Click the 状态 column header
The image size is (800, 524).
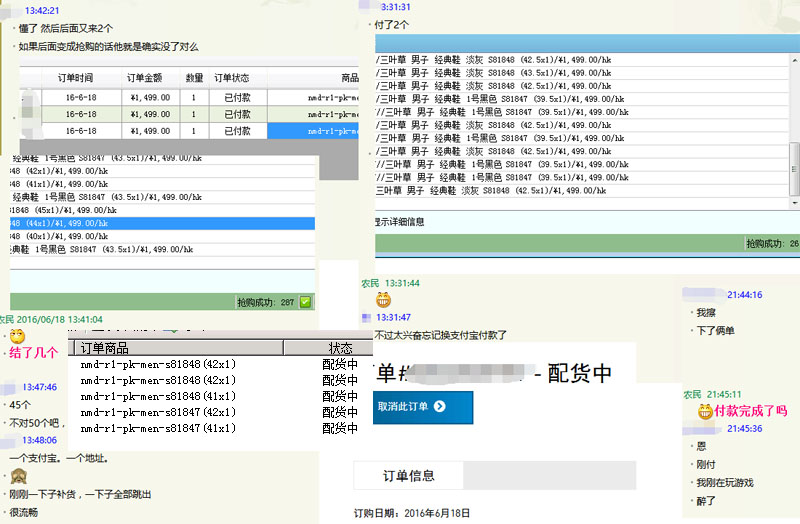pos(340,348)
